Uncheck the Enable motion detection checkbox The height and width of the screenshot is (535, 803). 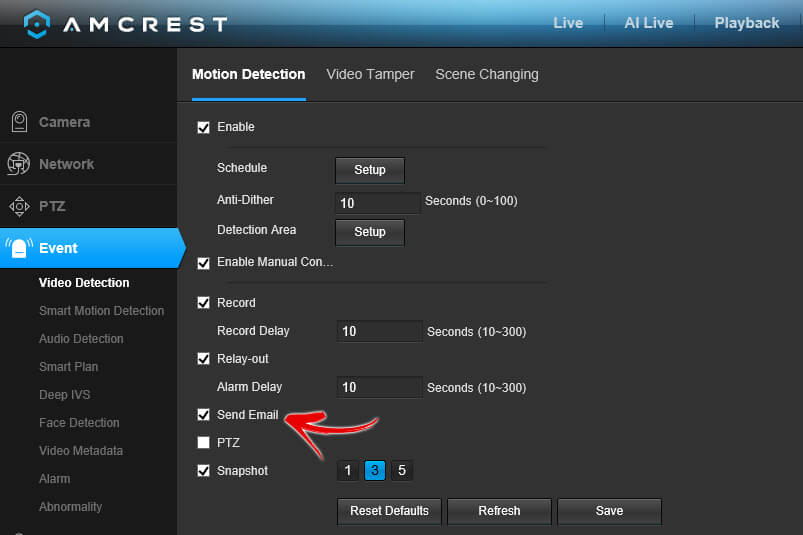(x=204, y=128)
